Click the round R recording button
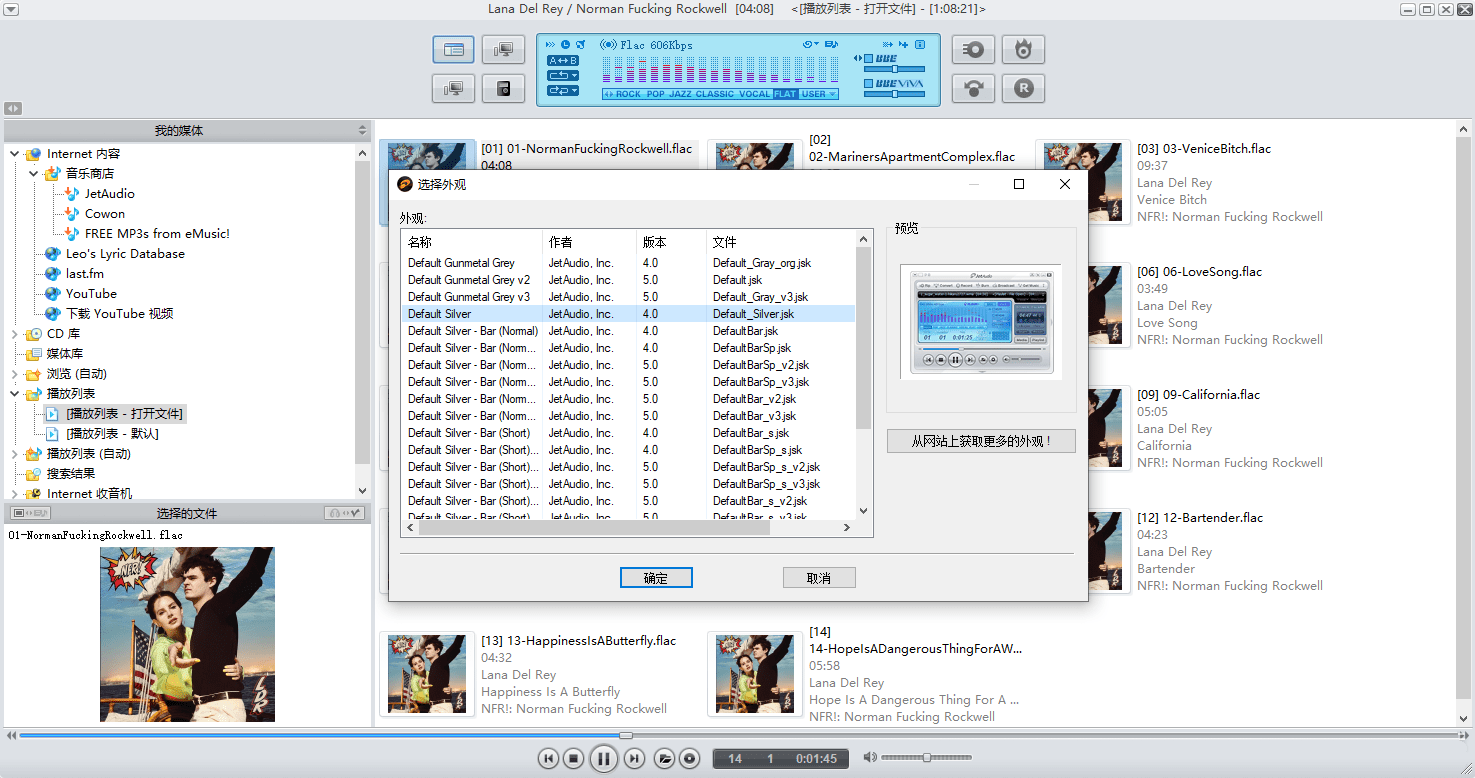 click(x=1023, y=88)
